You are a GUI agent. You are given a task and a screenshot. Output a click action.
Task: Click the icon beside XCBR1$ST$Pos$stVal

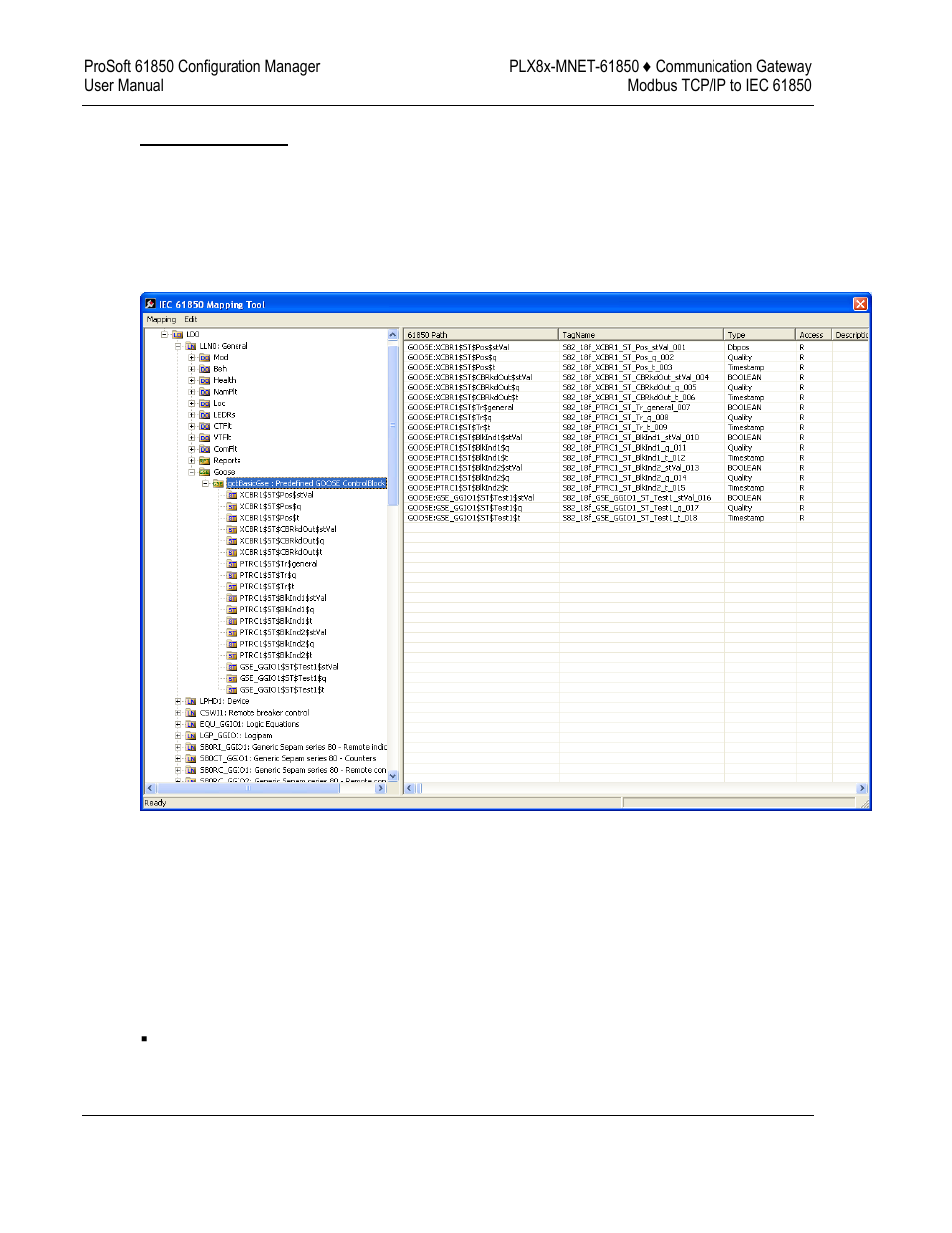(x=233, y=495)
